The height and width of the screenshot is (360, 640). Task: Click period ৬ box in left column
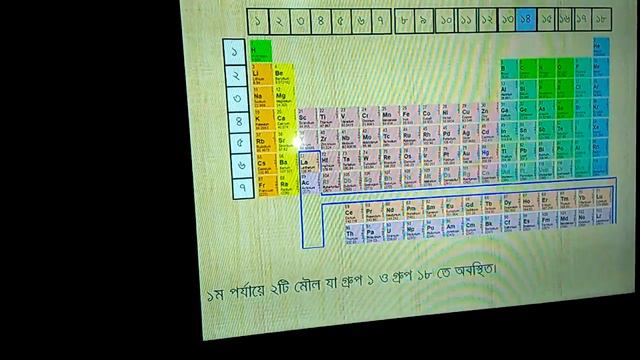point(242,165)
